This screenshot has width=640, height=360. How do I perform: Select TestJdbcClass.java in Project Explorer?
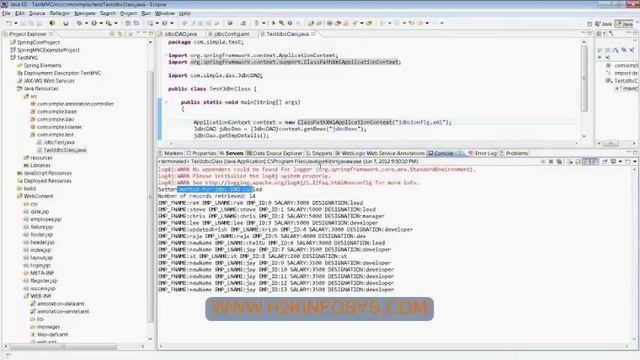pos(65,150)
